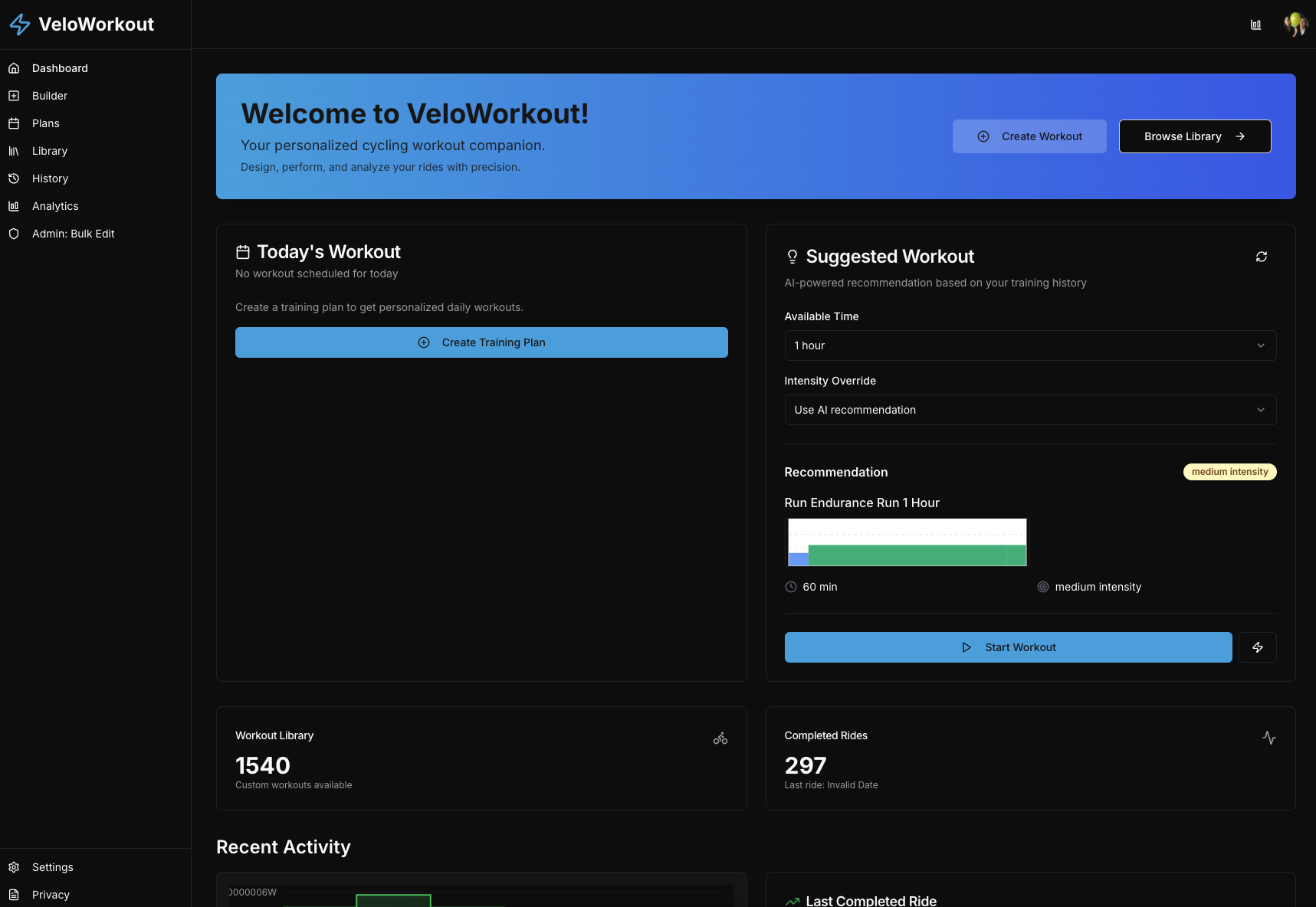
Task: Click the waveform icon on Completed Rides card
Action: (x=1269, y=738)
